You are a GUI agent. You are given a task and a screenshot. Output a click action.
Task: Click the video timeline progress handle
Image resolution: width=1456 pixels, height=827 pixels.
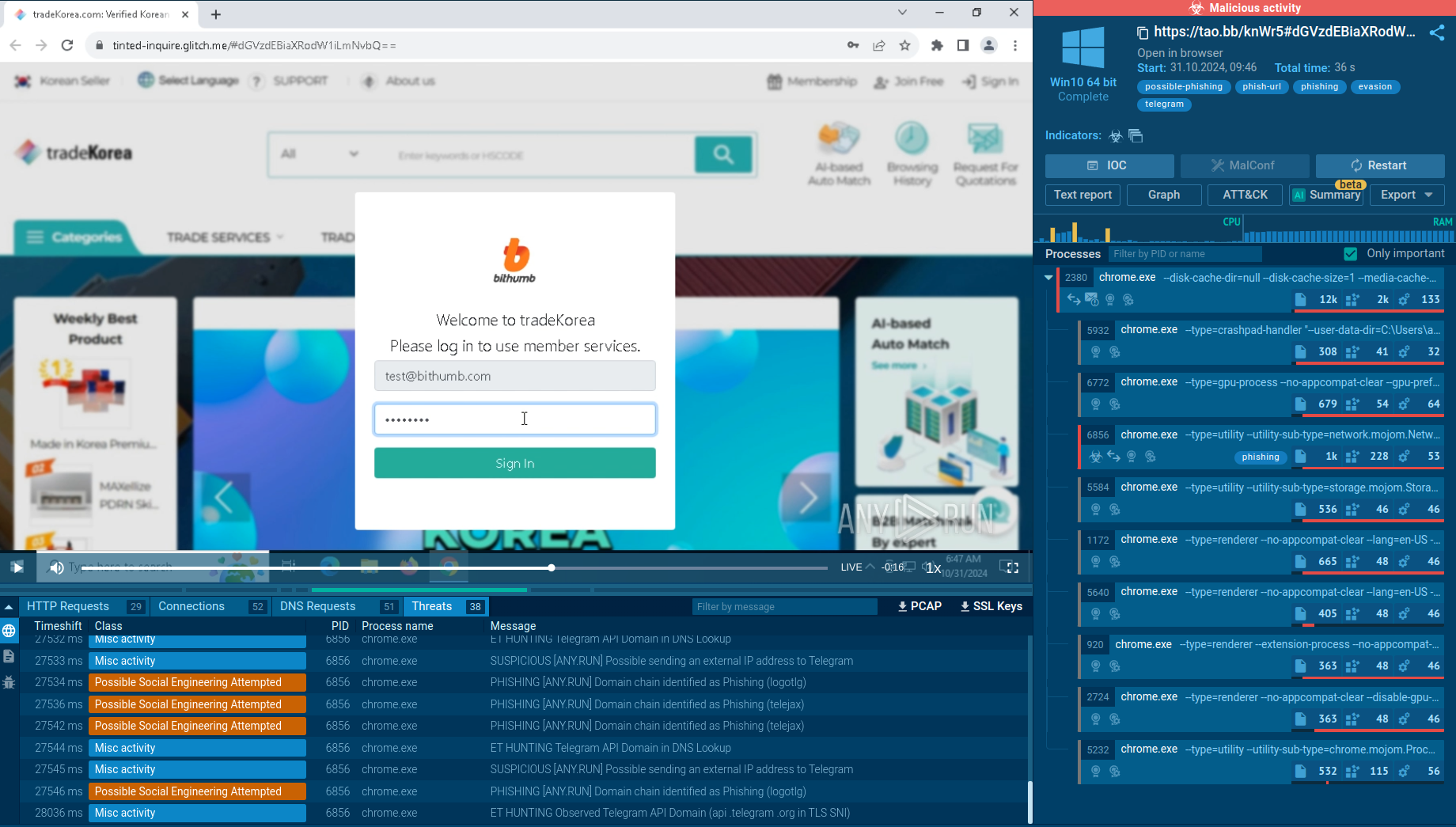[x=552, y=567]
